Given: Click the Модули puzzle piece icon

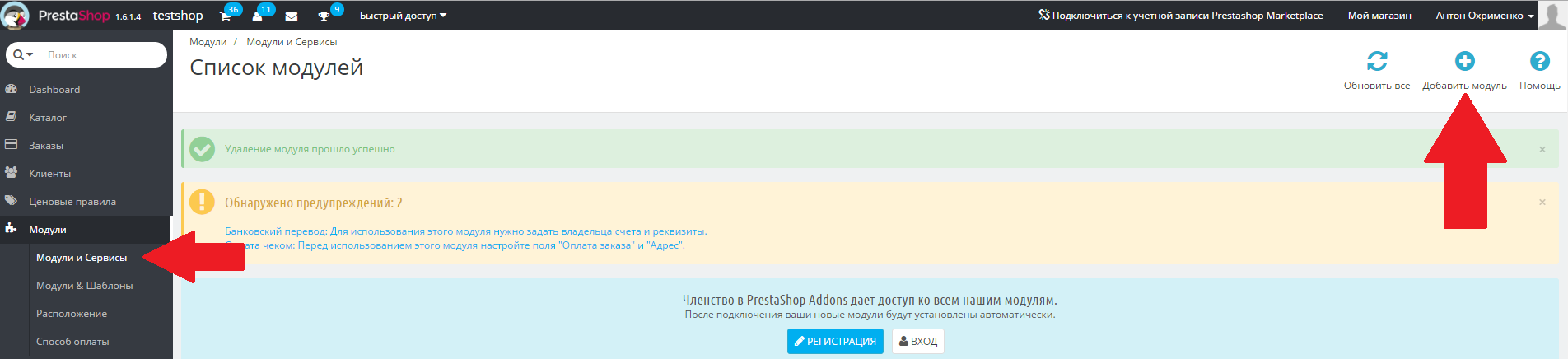Looking at the screenshot, I should pyautogui.click(x=12, y=229).
